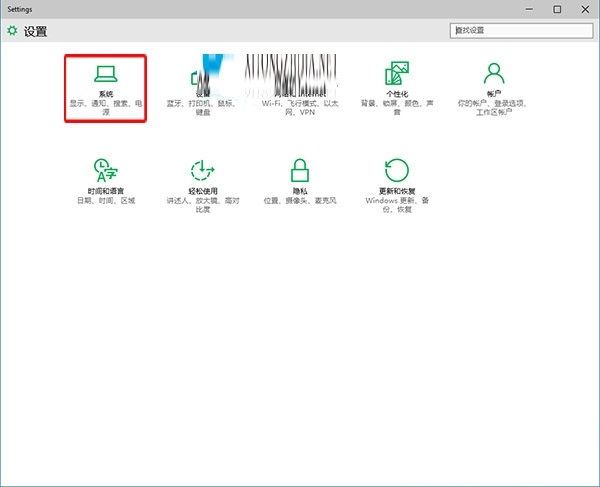
Task: Open the 轻松使用 ease of access icon
Action: [202, 170]
